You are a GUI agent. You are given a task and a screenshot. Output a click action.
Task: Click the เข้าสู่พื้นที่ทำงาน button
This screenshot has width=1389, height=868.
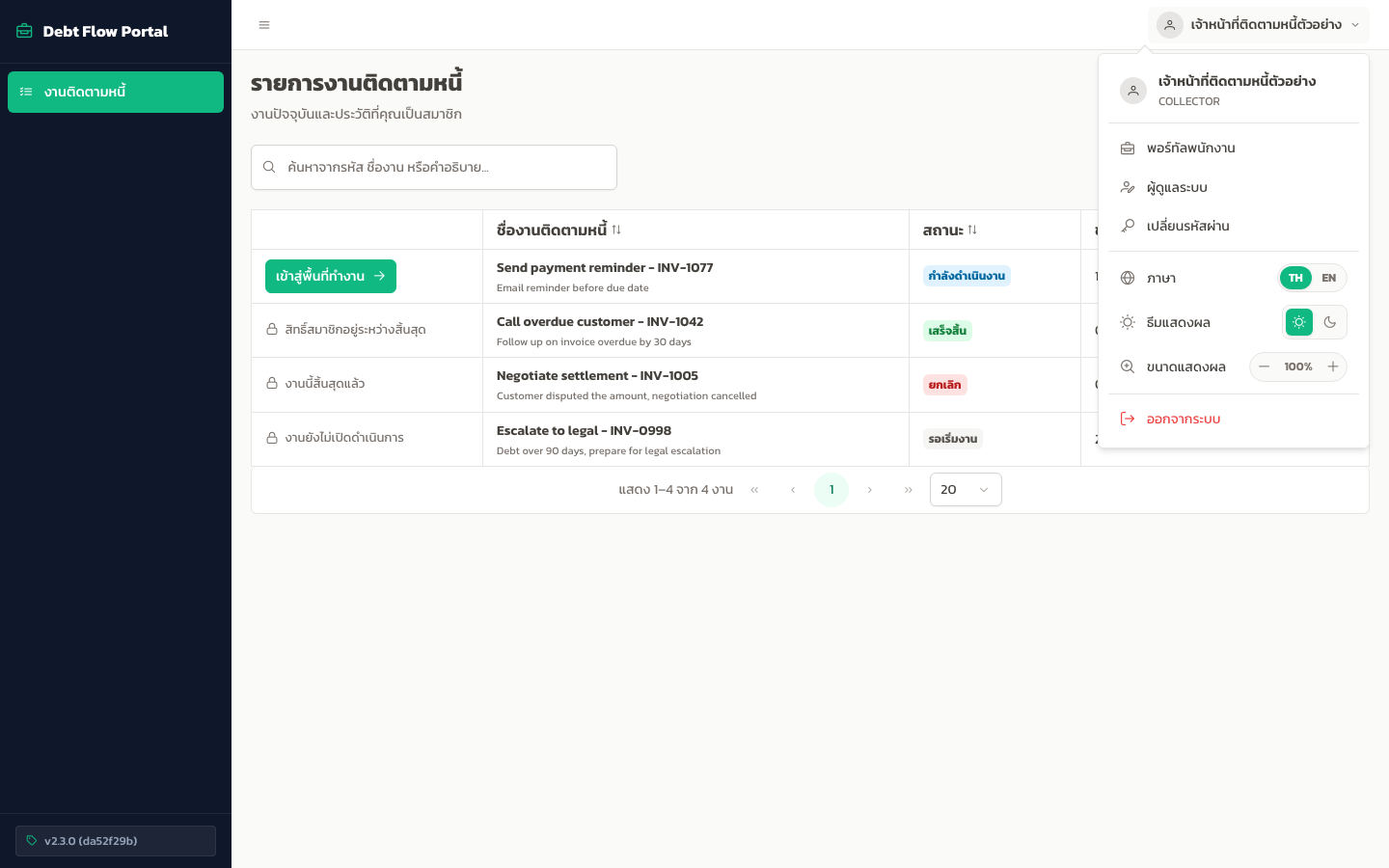(x=331, y=276)
